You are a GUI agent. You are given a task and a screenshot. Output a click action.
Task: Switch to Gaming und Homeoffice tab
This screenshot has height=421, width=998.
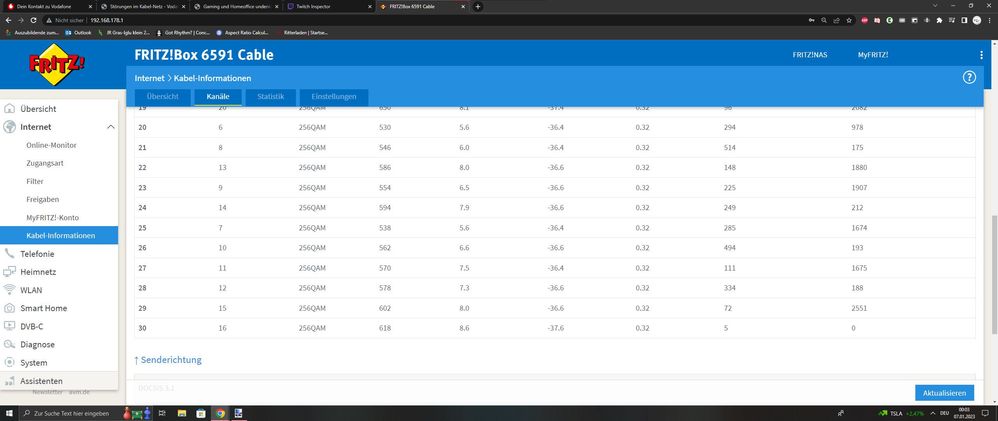pos(235,6)
